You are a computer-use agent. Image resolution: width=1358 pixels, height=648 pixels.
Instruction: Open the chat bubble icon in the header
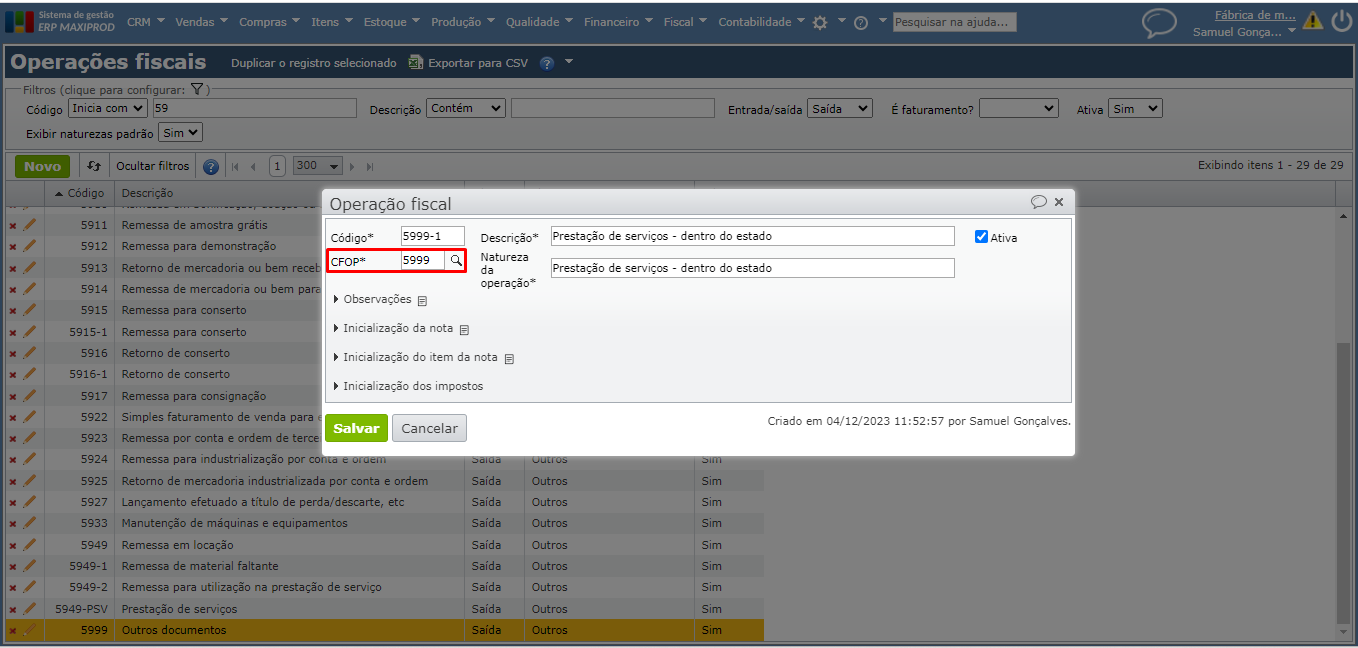click(1159, 23)
